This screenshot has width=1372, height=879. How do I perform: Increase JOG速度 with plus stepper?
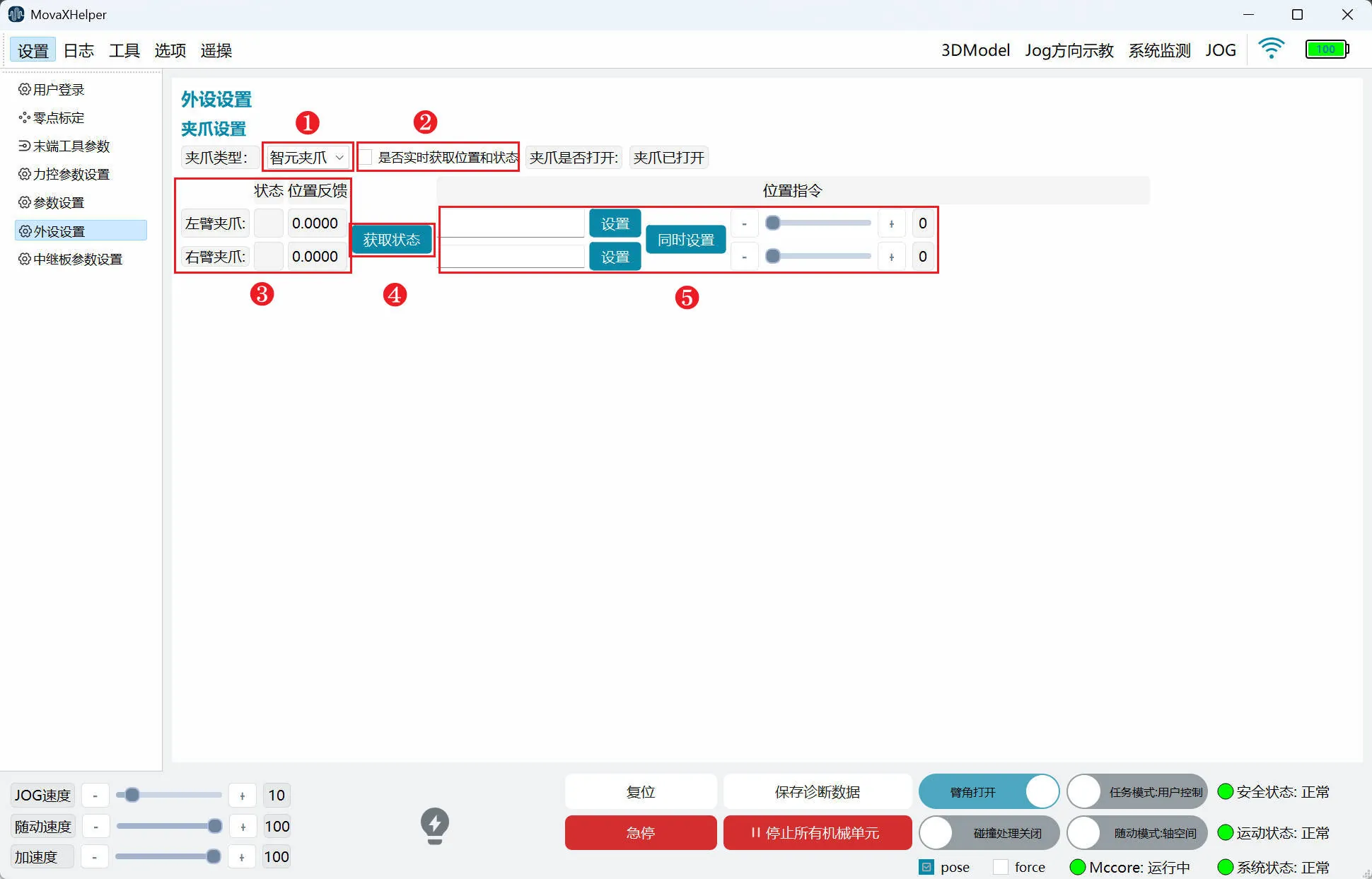point(243,796)
